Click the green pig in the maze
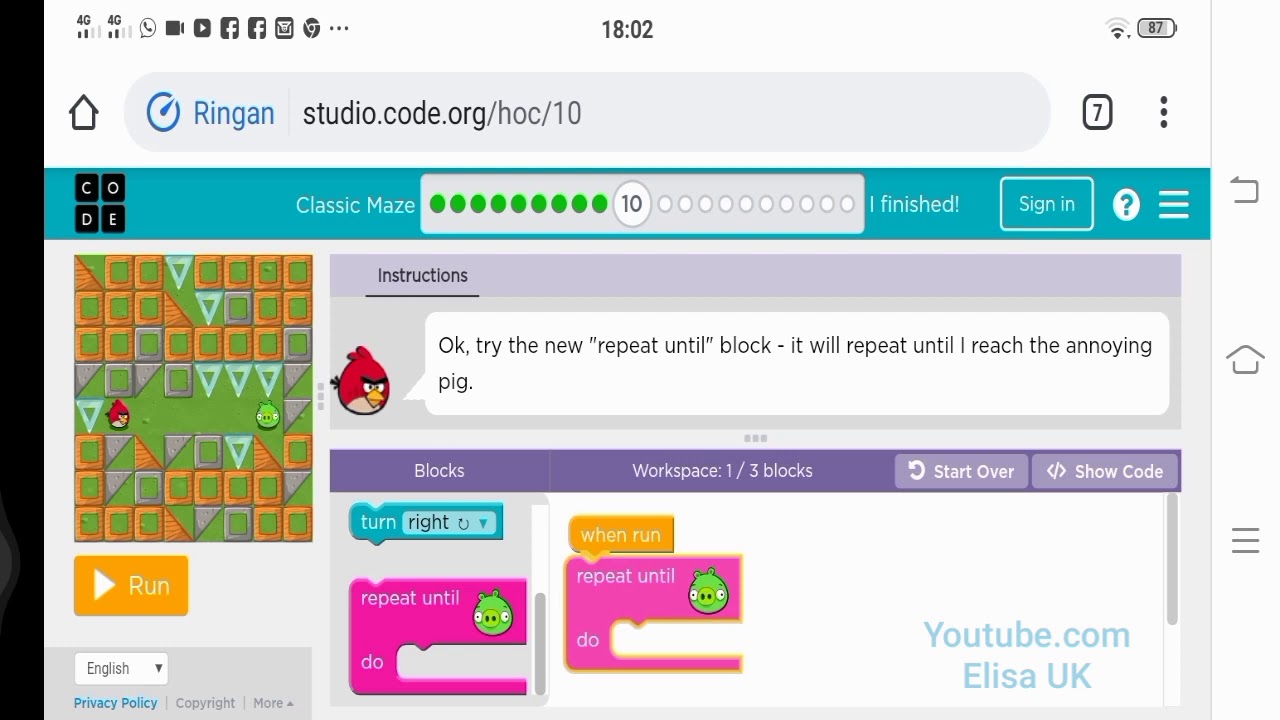Screen dimensions: 1280x720 pos(267,414)
